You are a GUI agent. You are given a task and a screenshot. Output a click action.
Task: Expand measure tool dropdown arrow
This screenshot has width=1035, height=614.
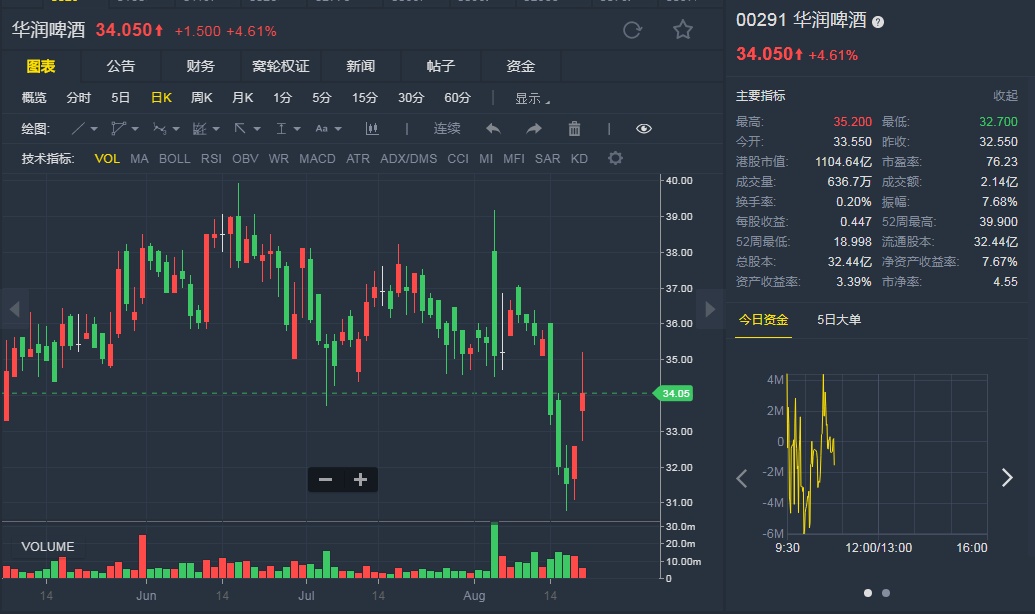pyautogui.click(x=297, y=129)
